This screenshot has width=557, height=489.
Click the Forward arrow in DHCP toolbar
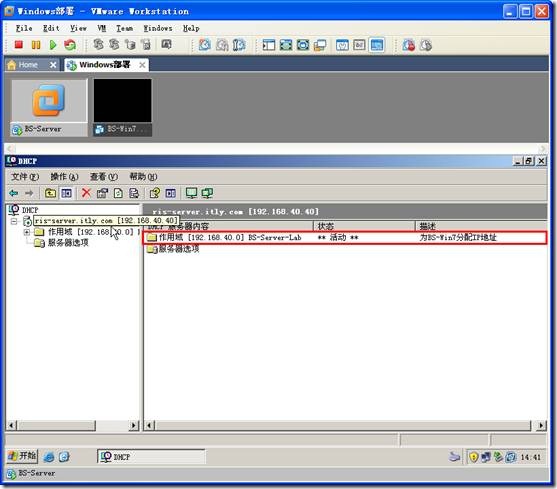[x=29, y=193]
